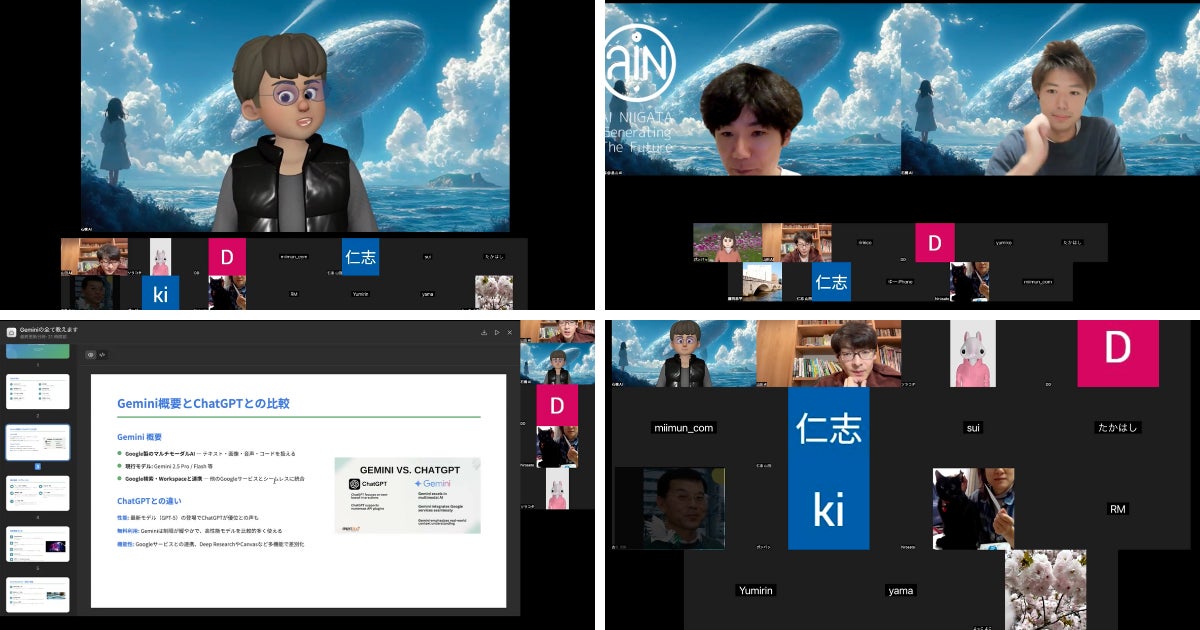Open slide 4 thumbnail in sidebar

(x=38, y=493)
